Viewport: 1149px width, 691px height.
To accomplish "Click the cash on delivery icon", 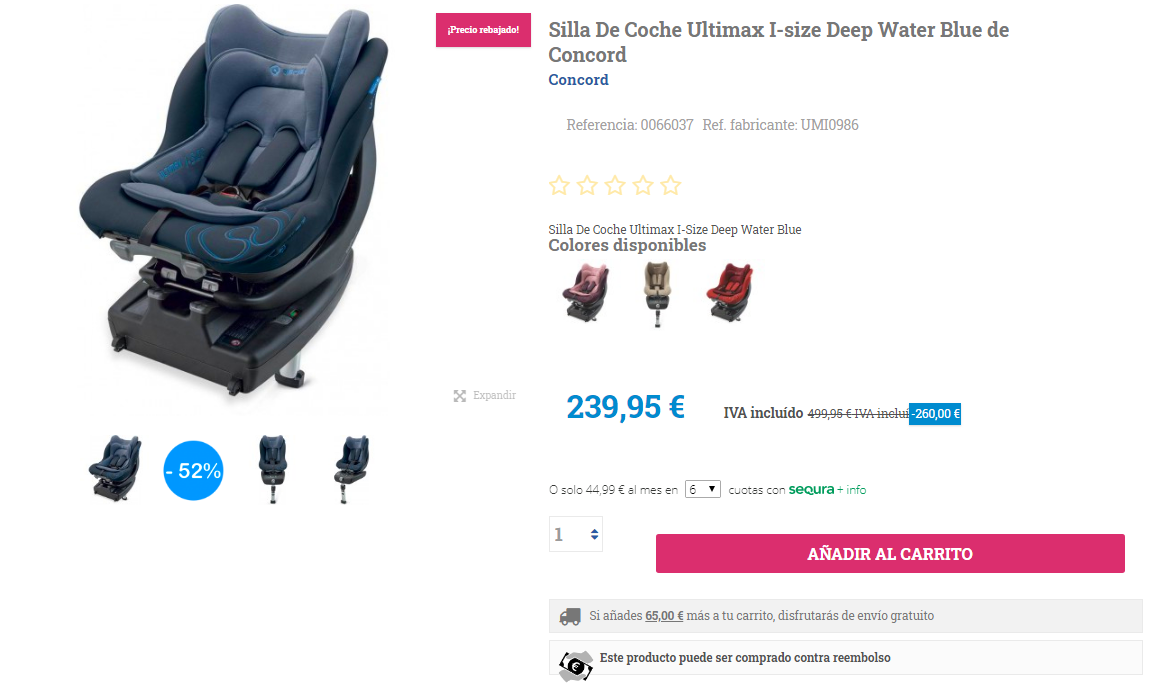I will pos(576,665).
